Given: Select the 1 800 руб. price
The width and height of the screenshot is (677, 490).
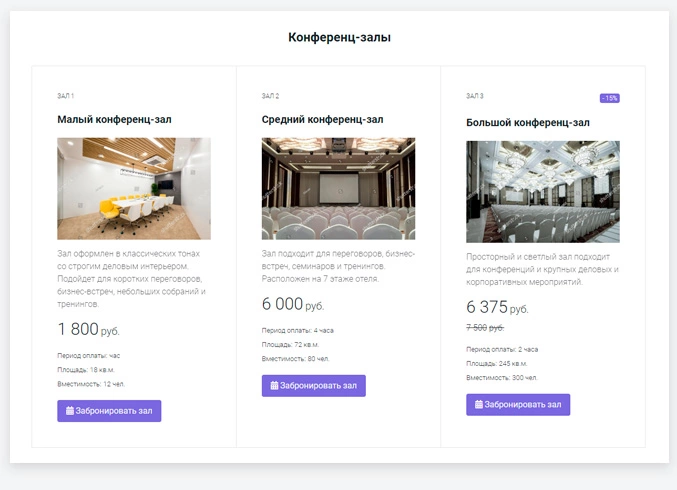Looking at the screenshot, I should (x=89, y=329).
